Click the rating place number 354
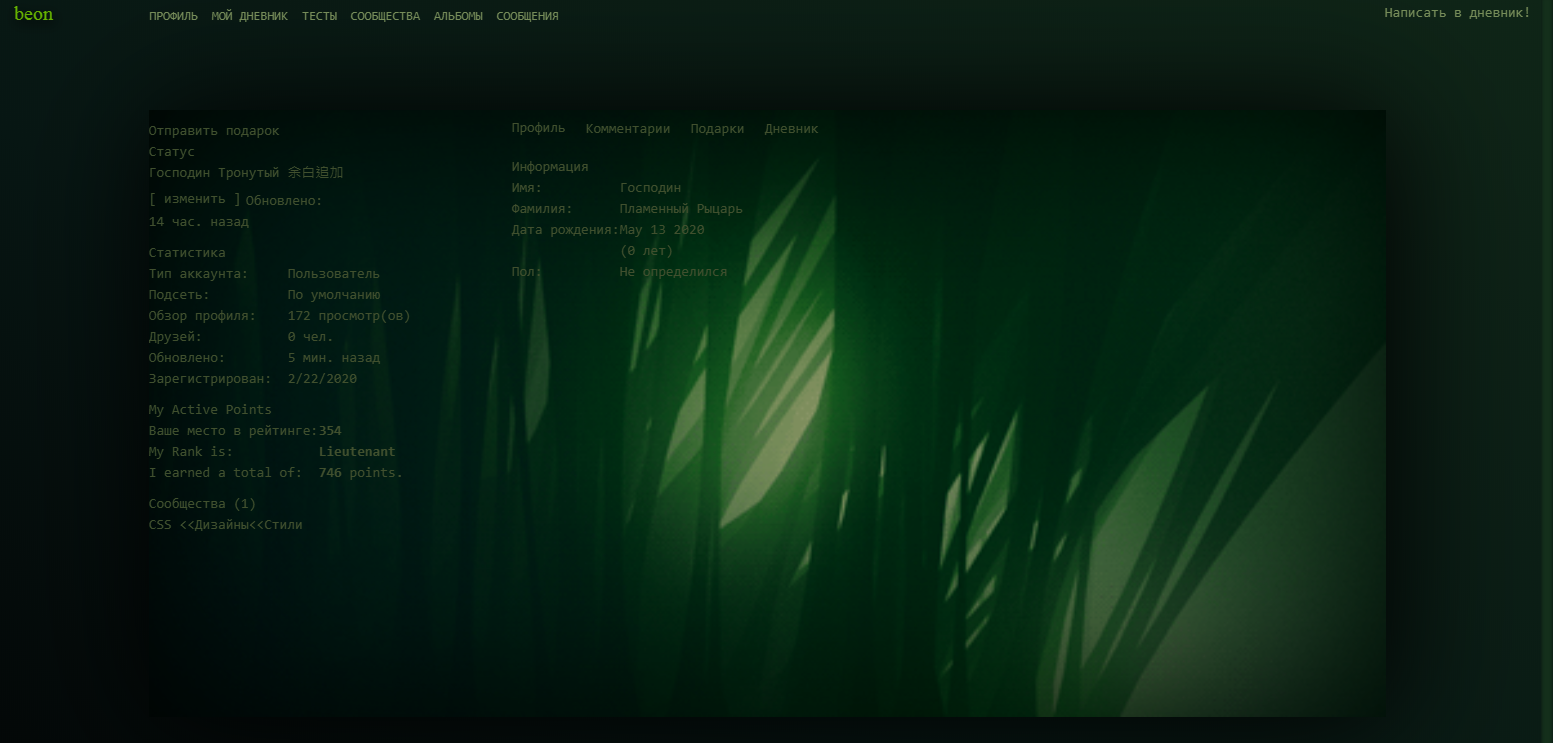This screenshot has height=743, width=1553. point(330,431)
